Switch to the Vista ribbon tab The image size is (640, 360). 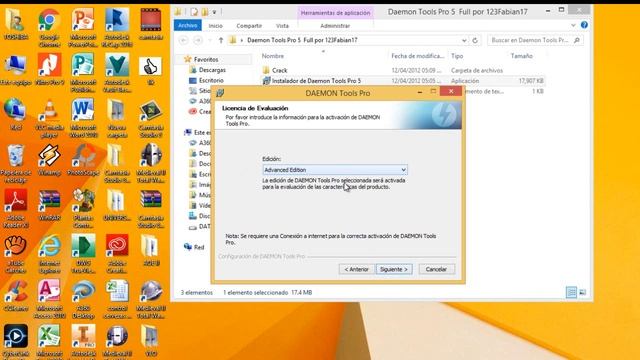pyautogui.click(x=282, y=26)
